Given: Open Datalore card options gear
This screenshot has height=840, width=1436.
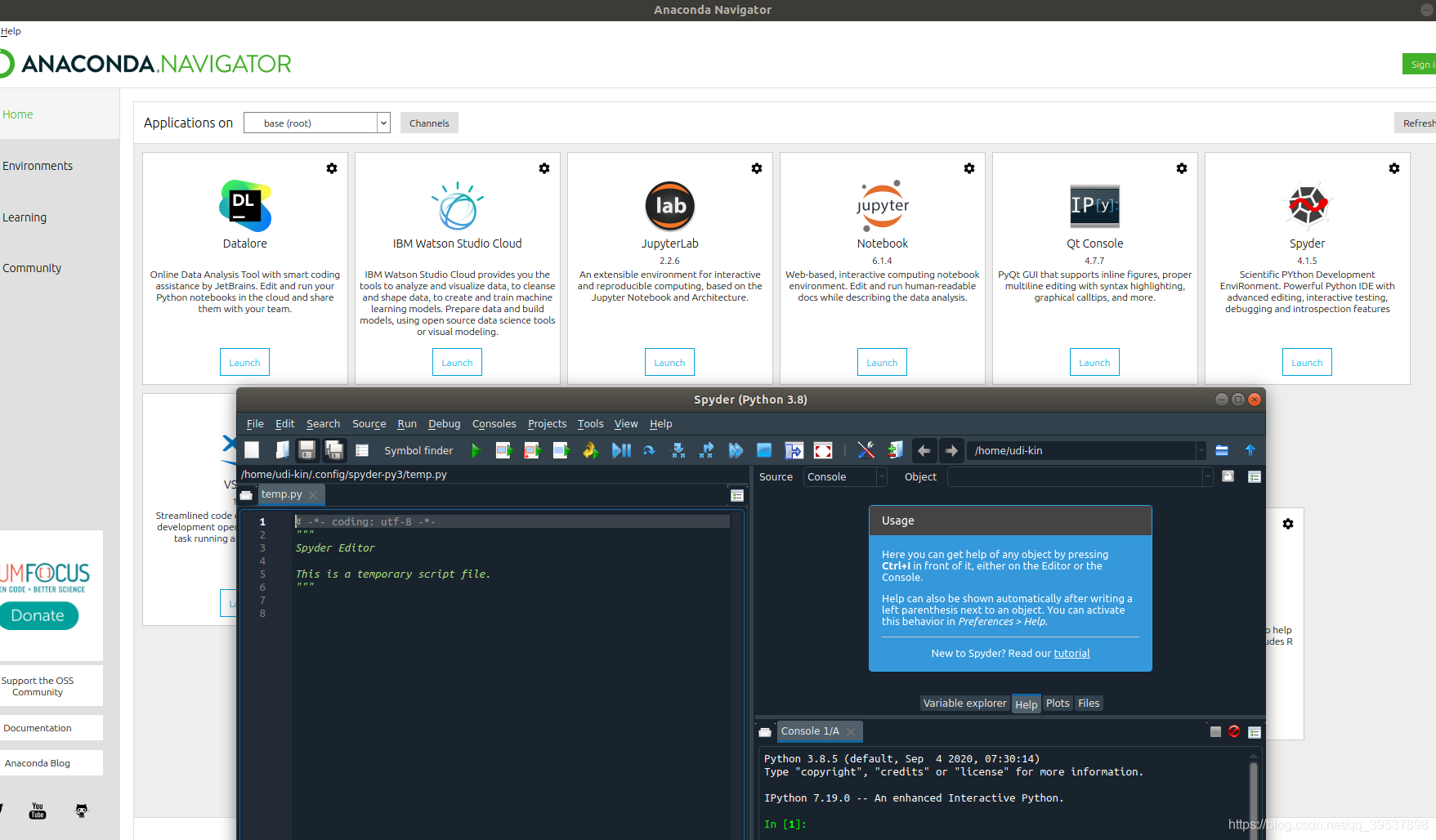Looking at the screenshot, I should coord(332,168).
